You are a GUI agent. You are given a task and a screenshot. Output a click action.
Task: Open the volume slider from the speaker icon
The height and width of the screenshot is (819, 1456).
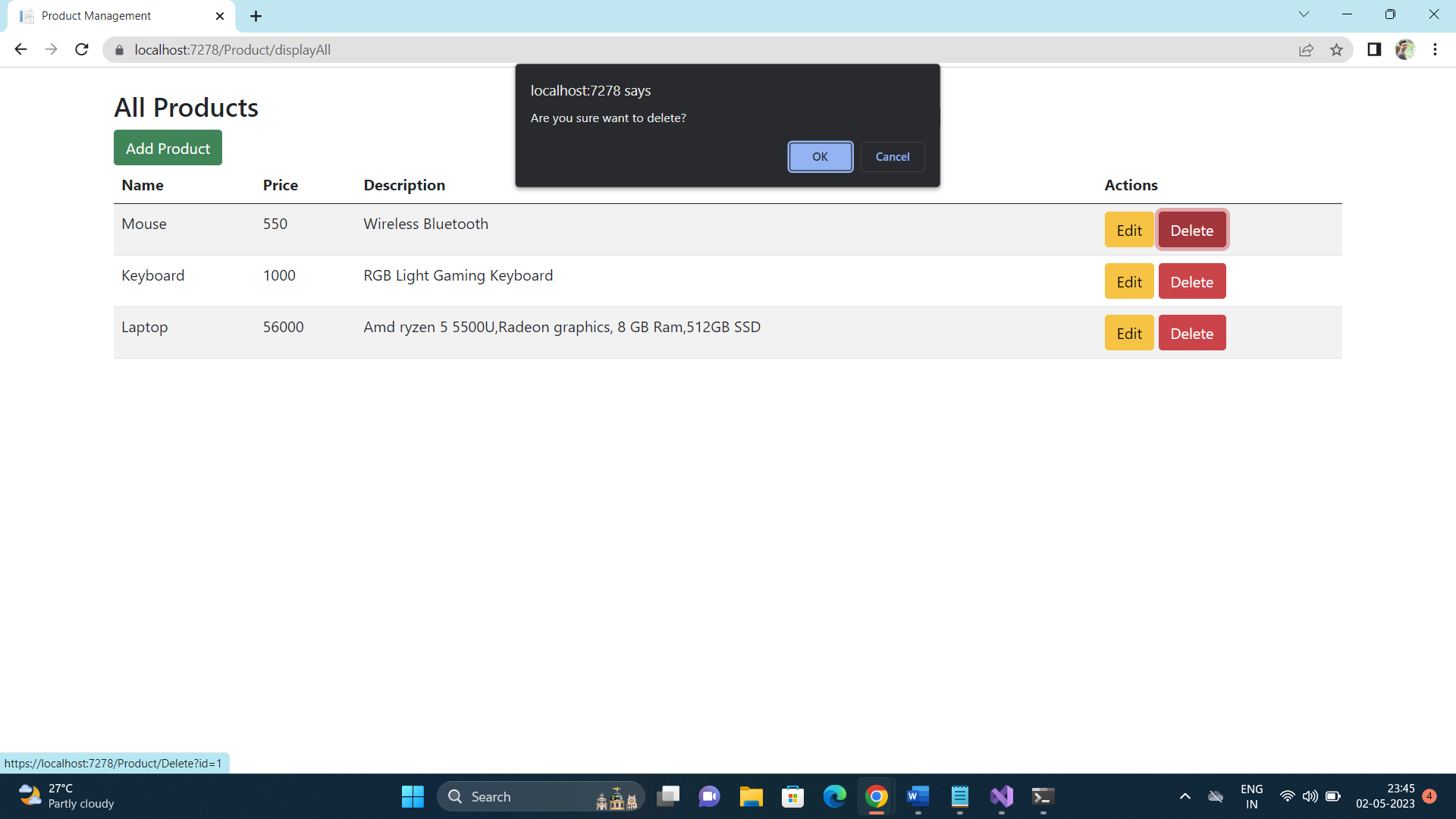coord(1310,796)
